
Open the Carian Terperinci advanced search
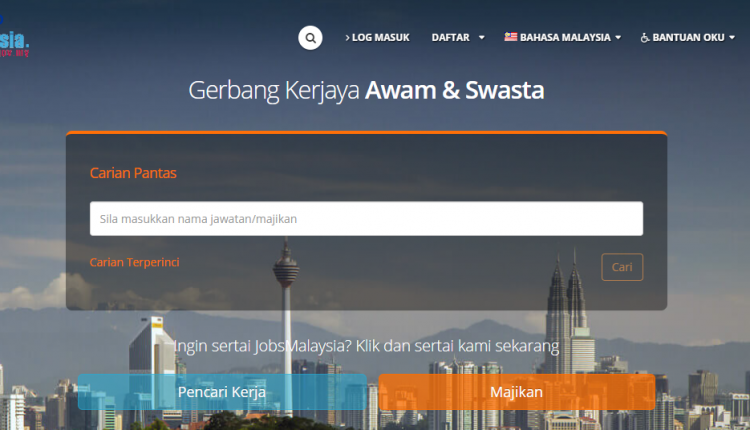coord(134,262)
